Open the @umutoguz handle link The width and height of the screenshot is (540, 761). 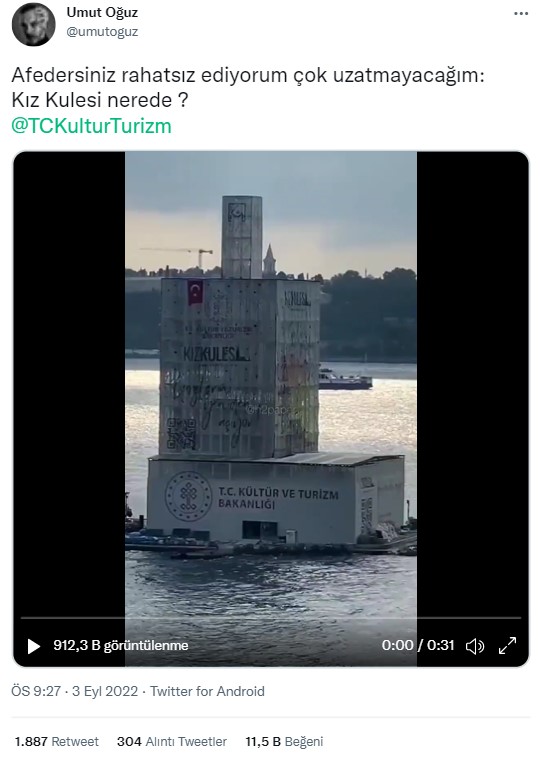point(102,32)
